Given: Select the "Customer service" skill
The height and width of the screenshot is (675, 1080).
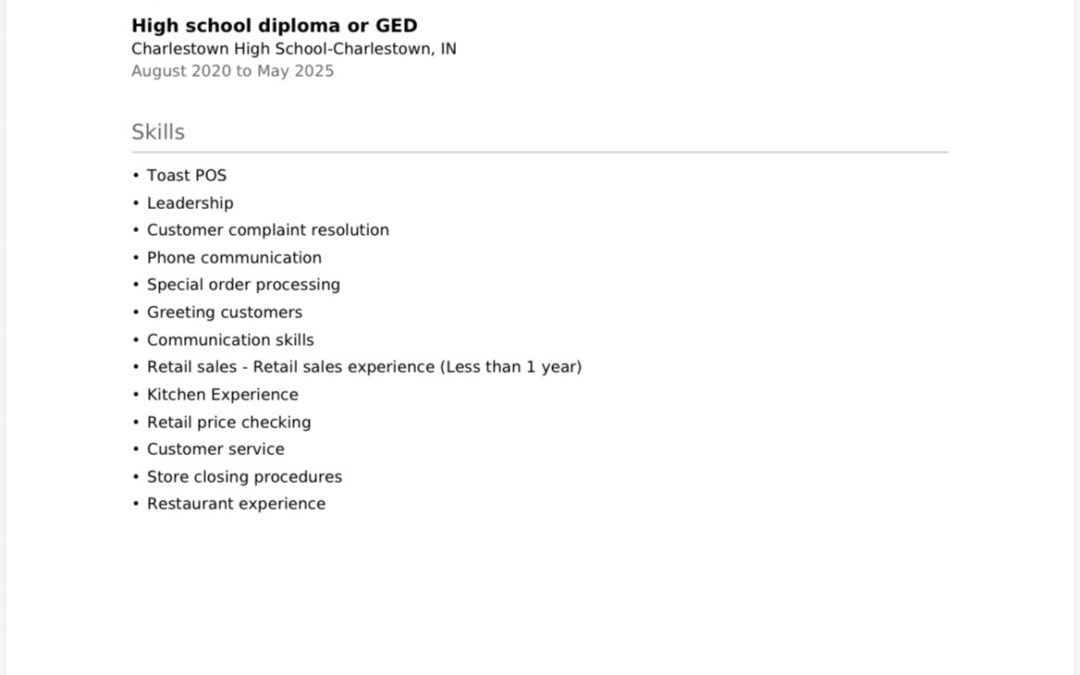Looking at the screenshot, I should coord(215,450).
